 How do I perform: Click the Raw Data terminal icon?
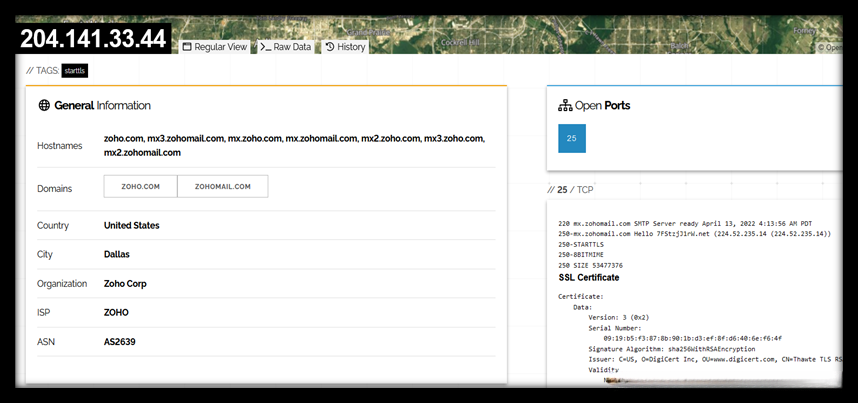coord(266,47)
